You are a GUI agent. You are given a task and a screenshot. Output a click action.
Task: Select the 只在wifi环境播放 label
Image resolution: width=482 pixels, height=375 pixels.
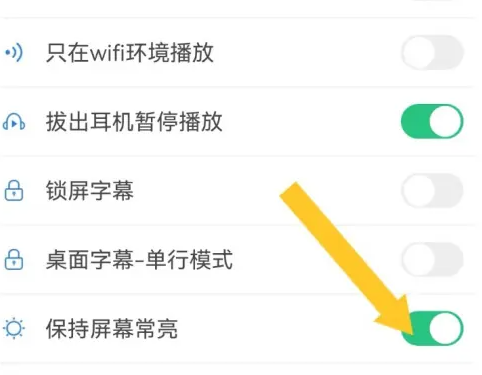point(130,53)
